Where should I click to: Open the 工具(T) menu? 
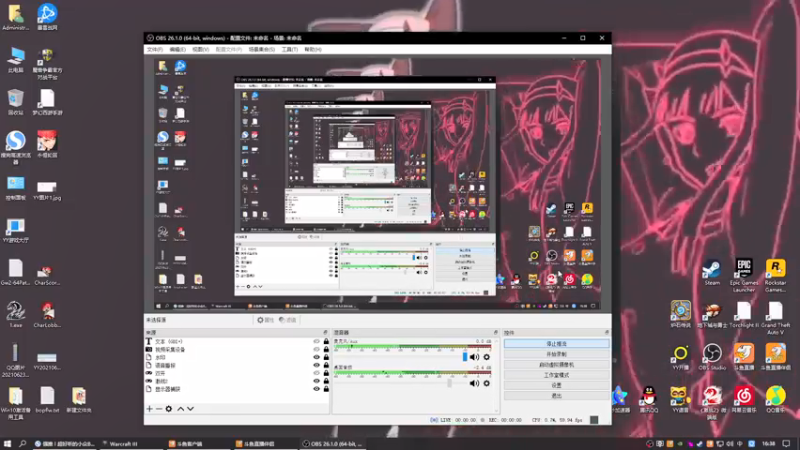tap(289, 49)
